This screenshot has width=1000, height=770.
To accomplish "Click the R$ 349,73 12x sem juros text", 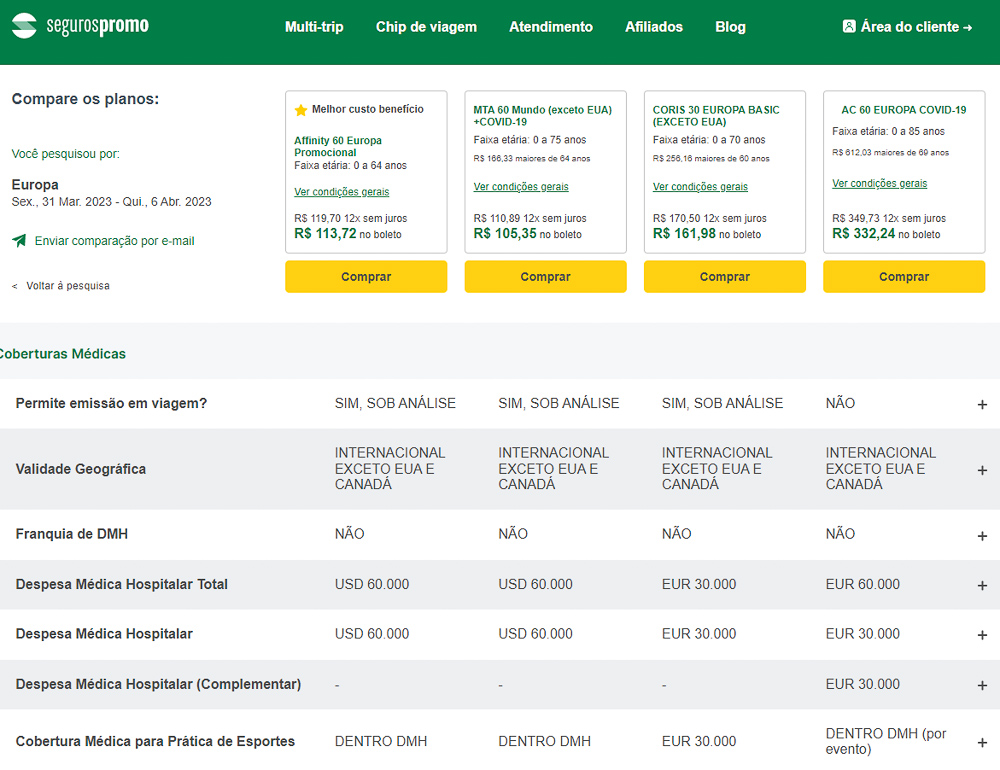I will 888,218.
